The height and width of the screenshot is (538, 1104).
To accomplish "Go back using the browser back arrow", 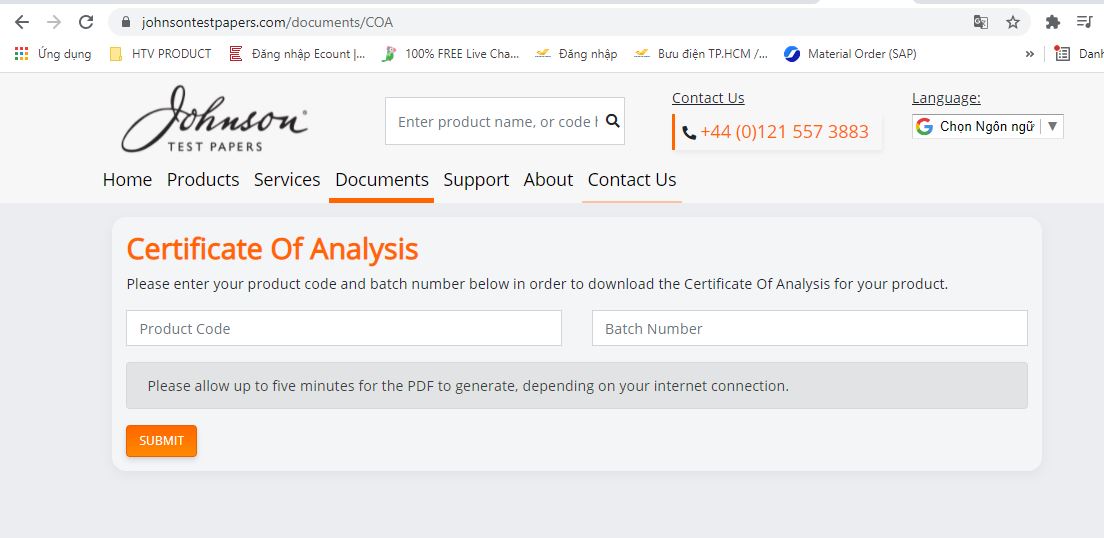I will (22, 22).
